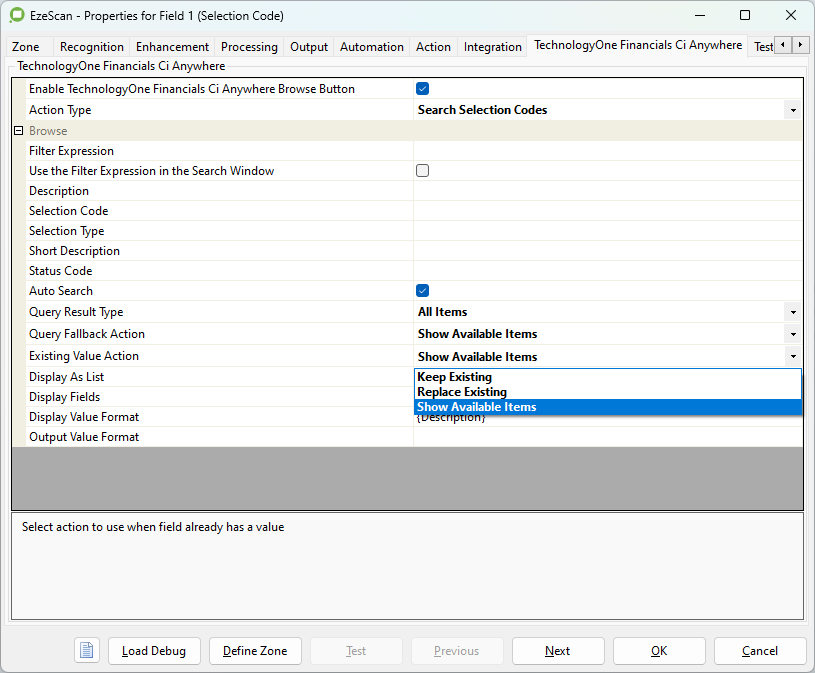Open the Action Type dropdown
The height and width of the screenshot is (673, 815).
click(x=792, y=110)
